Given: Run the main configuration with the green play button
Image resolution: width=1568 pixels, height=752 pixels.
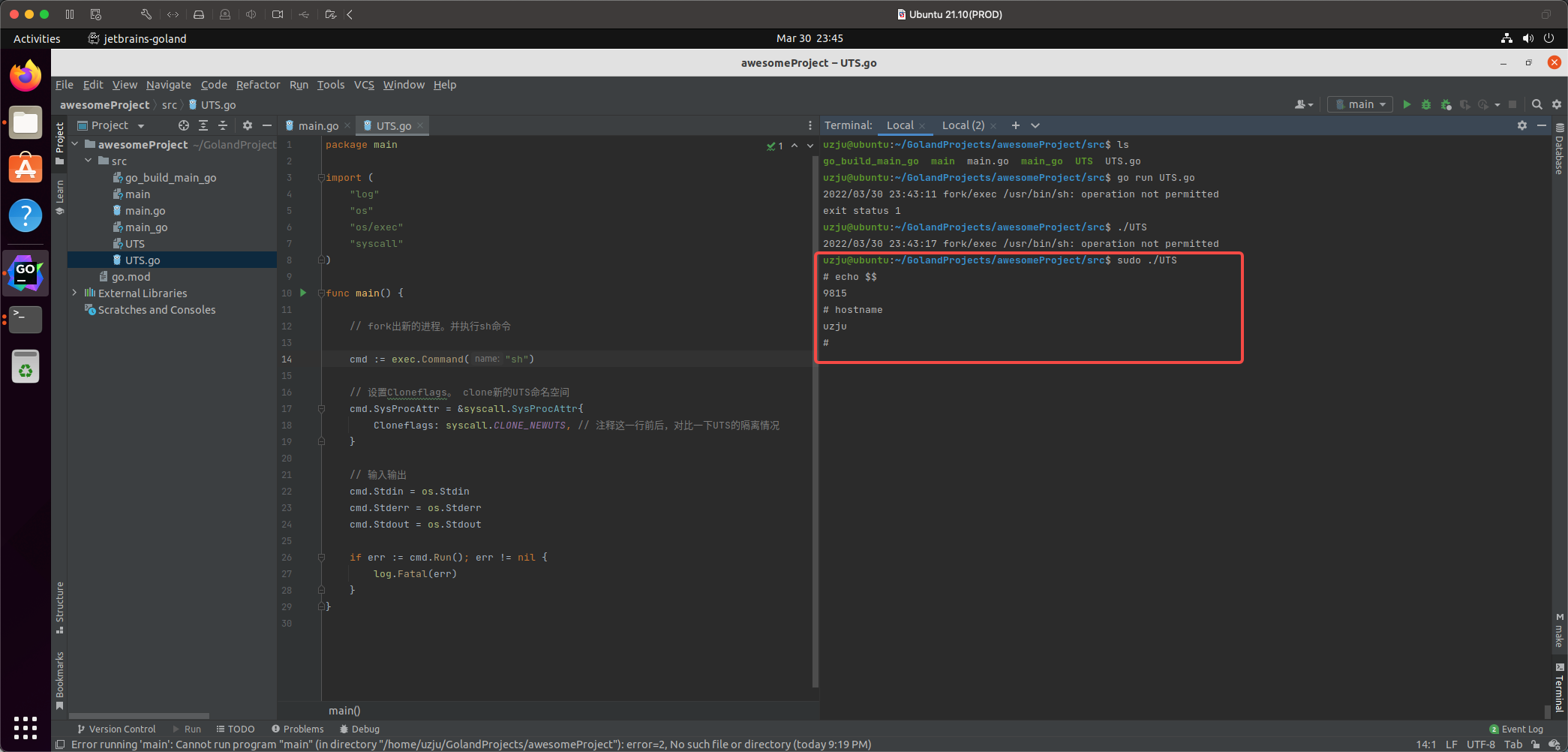Looking at the screenshot, I should click(1407, 104).
